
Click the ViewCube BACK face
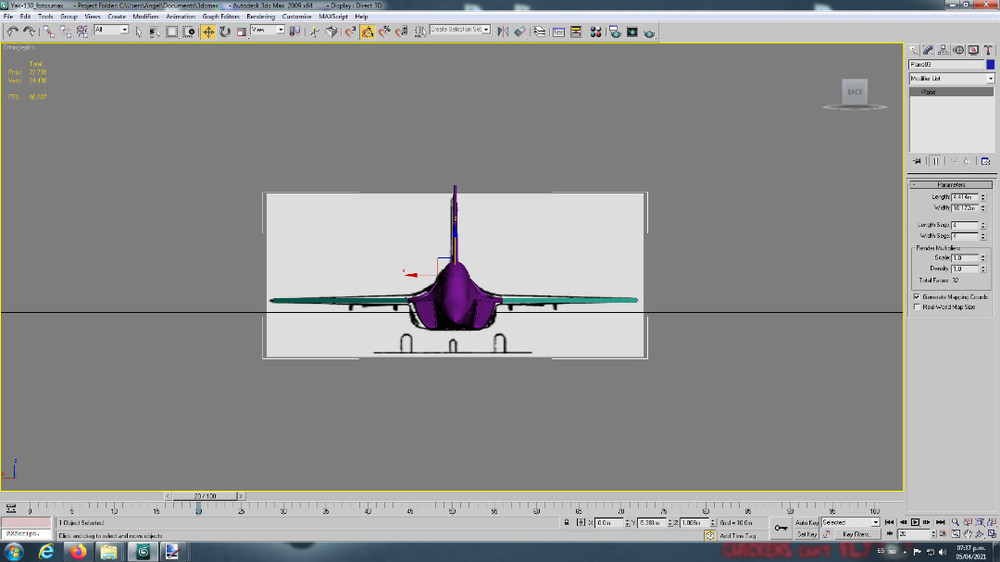coord(855,92)
